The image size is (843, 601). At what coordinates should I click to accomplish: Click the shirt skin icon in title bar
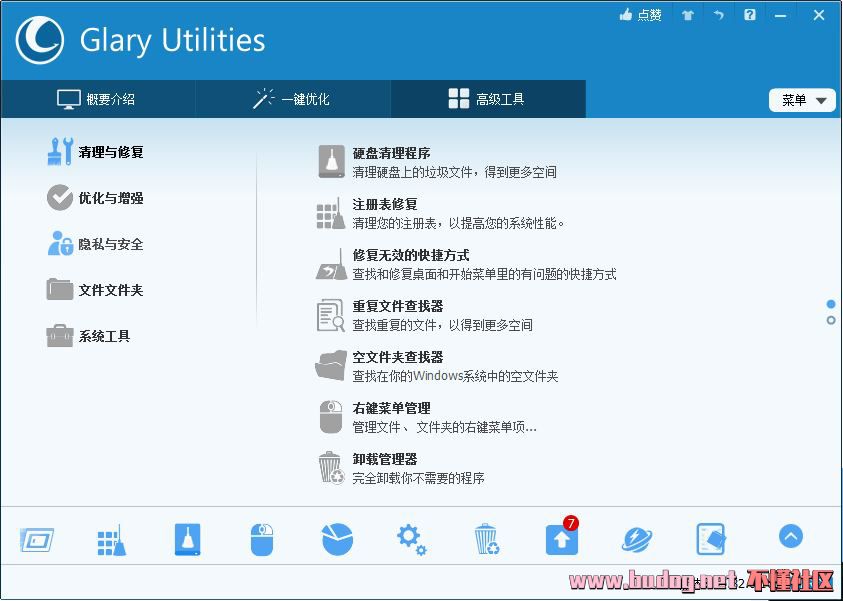tap(688, 15)
